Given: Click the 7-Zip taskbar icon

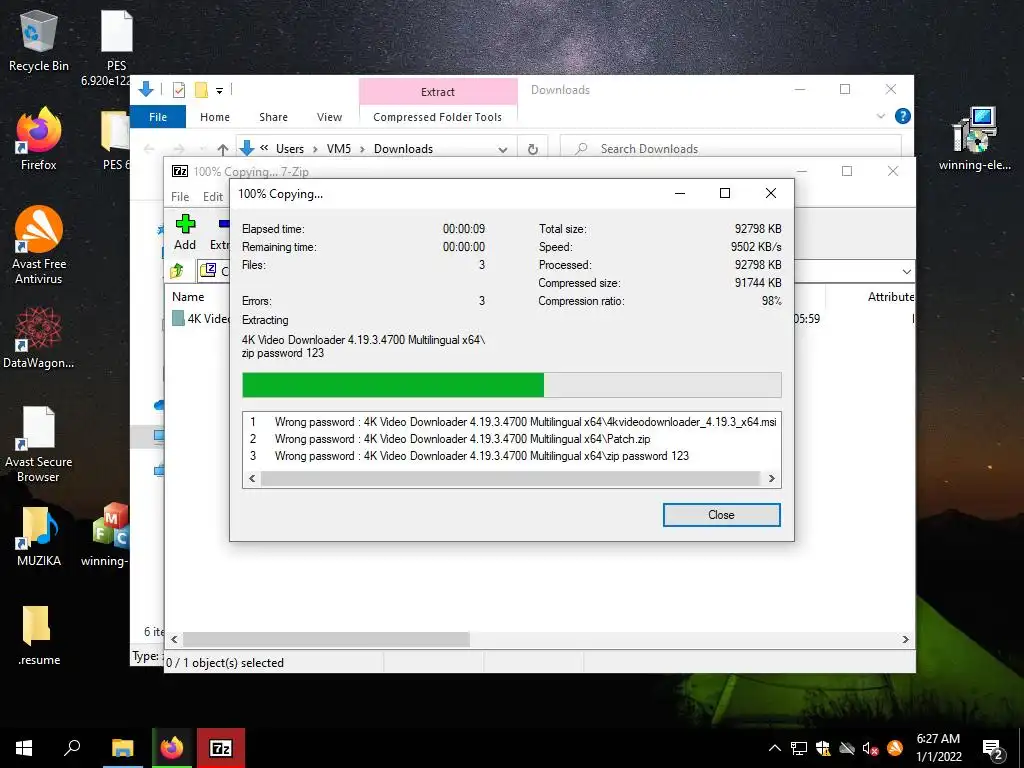Looking at the screenshot, I should (x=221, y=748).
